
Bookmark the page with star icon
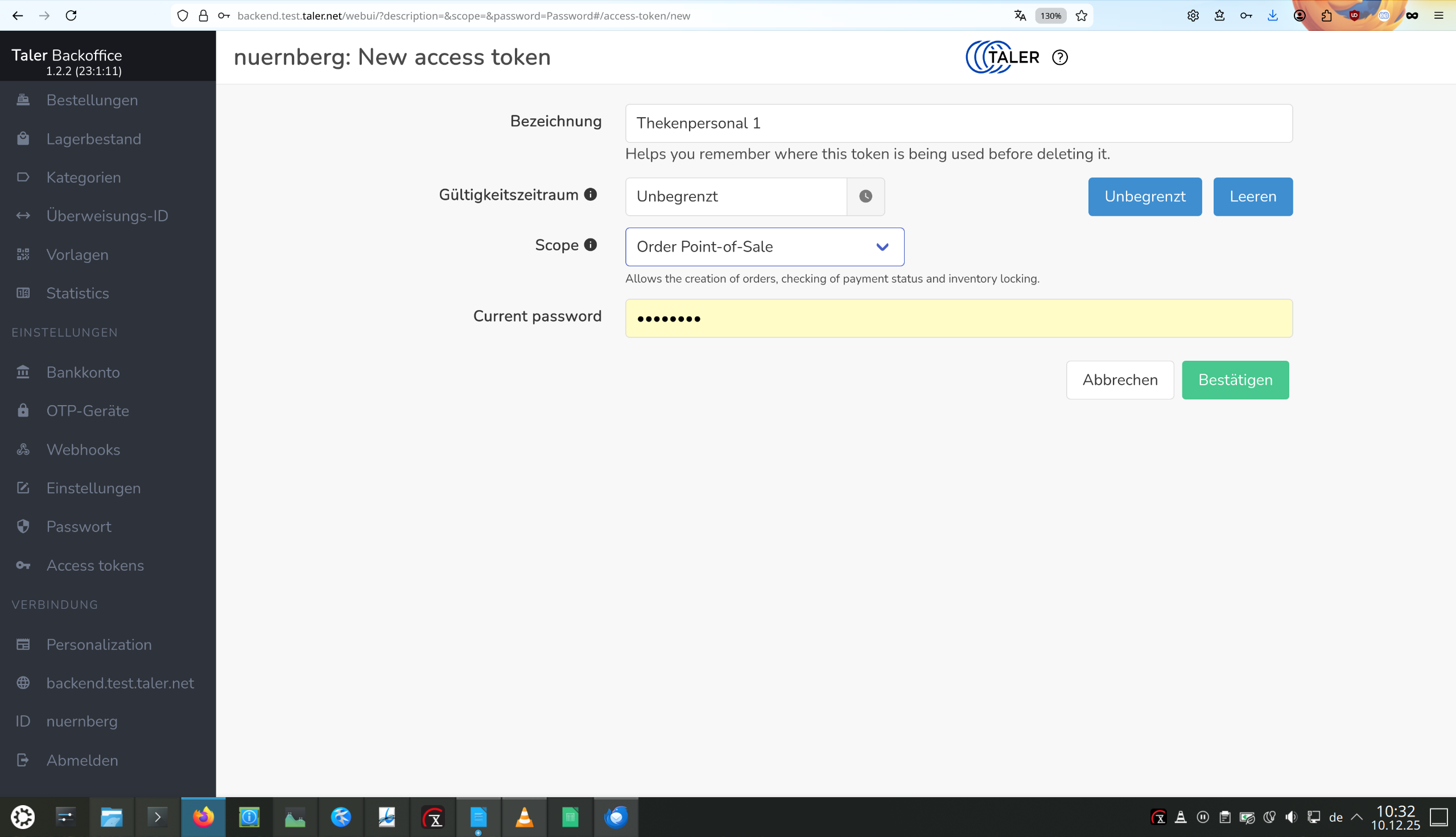tap(1081, 15)
